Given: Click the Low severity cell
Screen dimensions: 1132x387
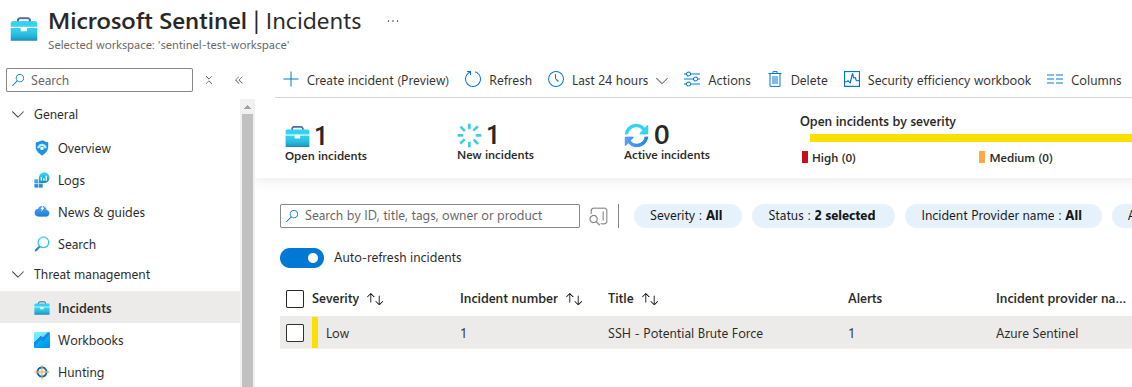Looking at the screenshot, I should pos(337,333).
